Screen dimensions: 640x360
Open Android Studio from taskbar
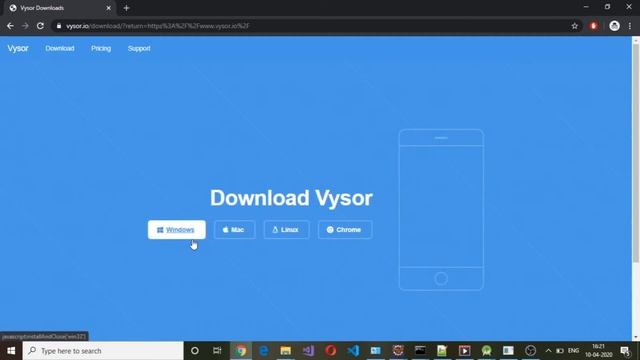487,351
